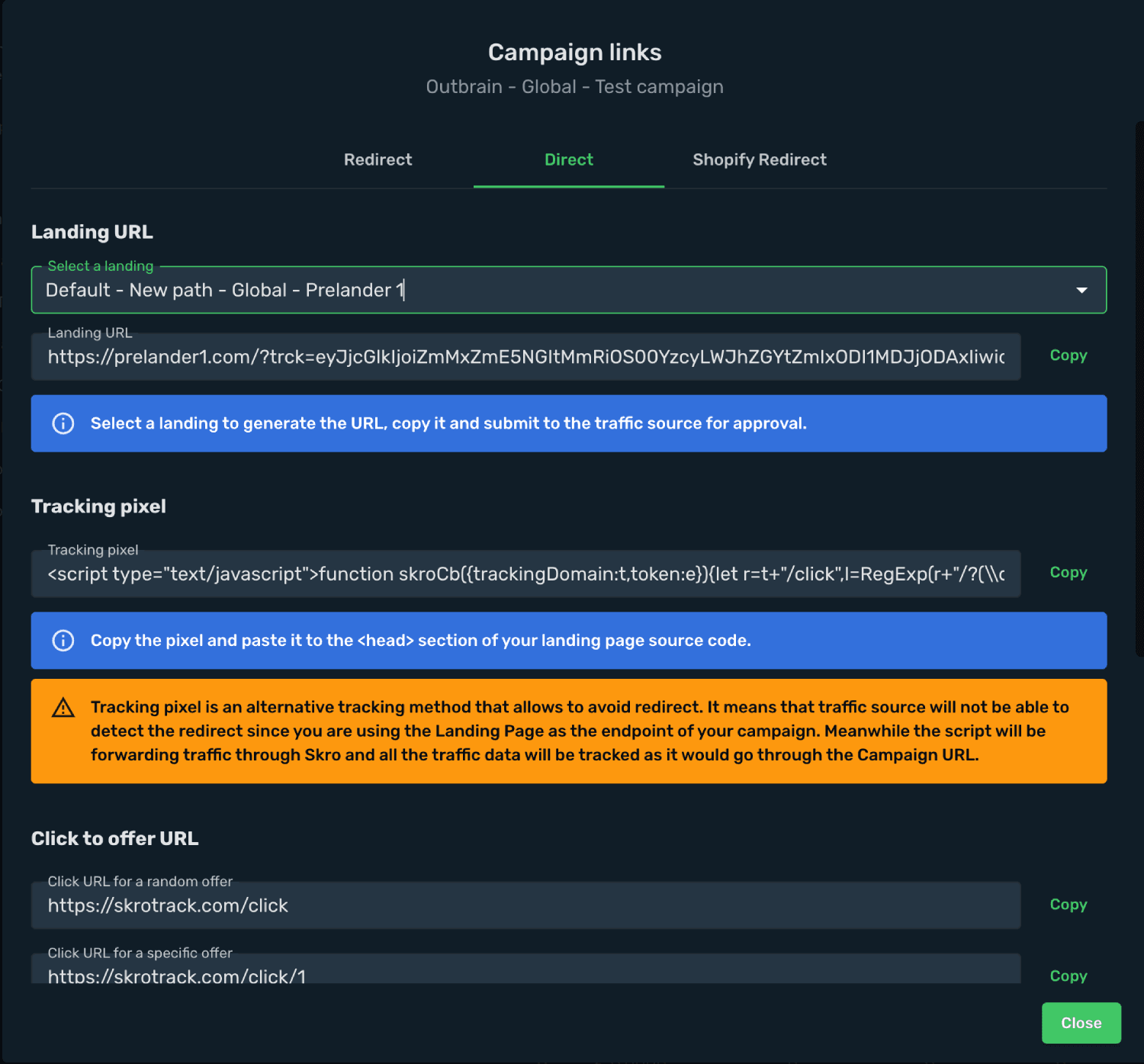Click the Tracking pixel section heading
The image size is (1144, 1064).
pyautogui.click(x=98, y=506)
